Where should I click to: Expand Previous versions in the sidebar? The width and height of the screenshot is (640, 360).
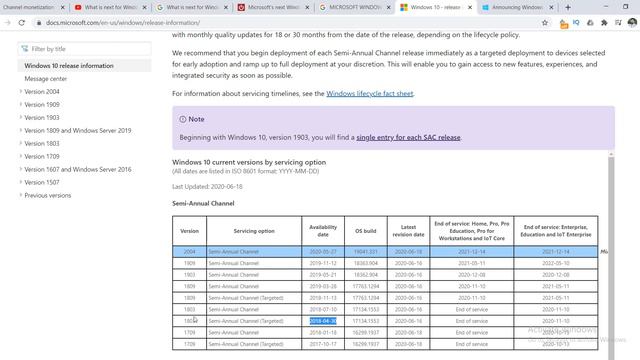tap(47, 196)
